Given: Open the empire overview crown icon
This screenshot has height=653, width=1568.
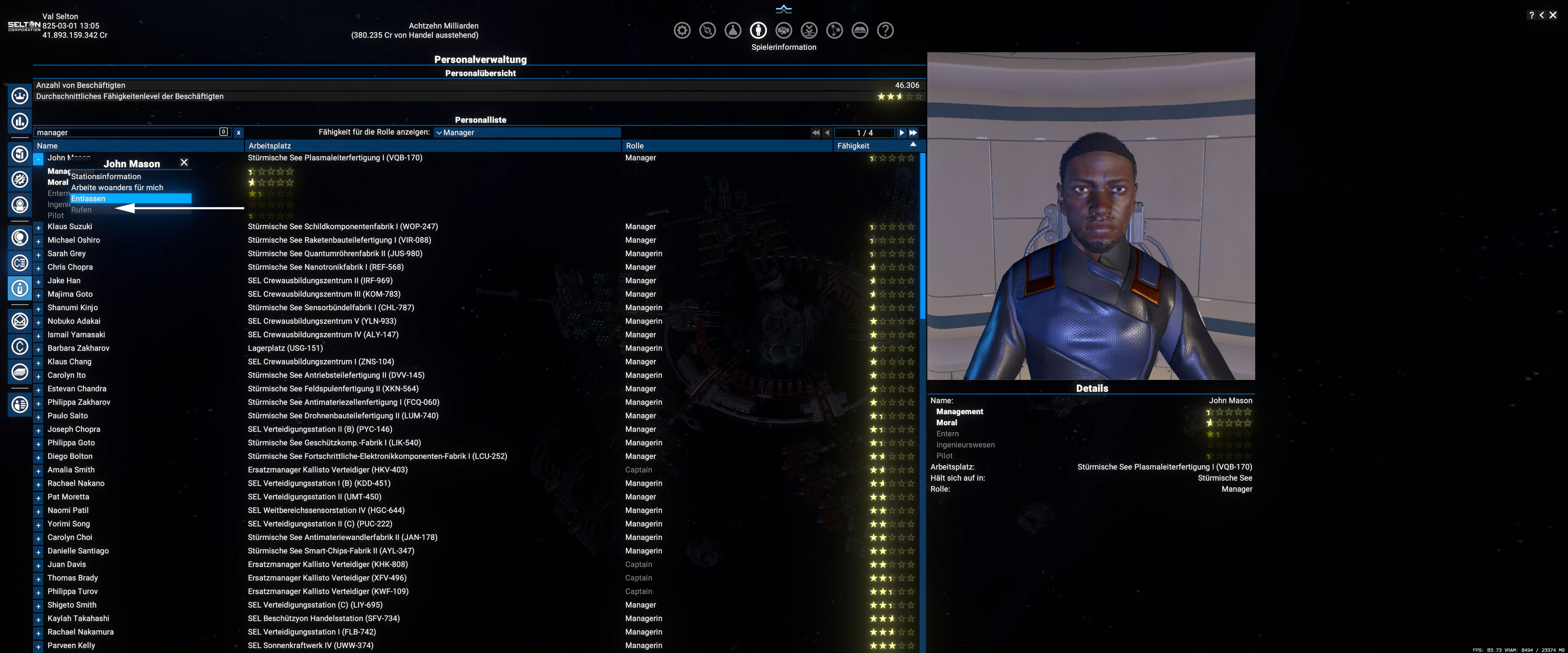Looking at the screenshot, I should (20, 96).
